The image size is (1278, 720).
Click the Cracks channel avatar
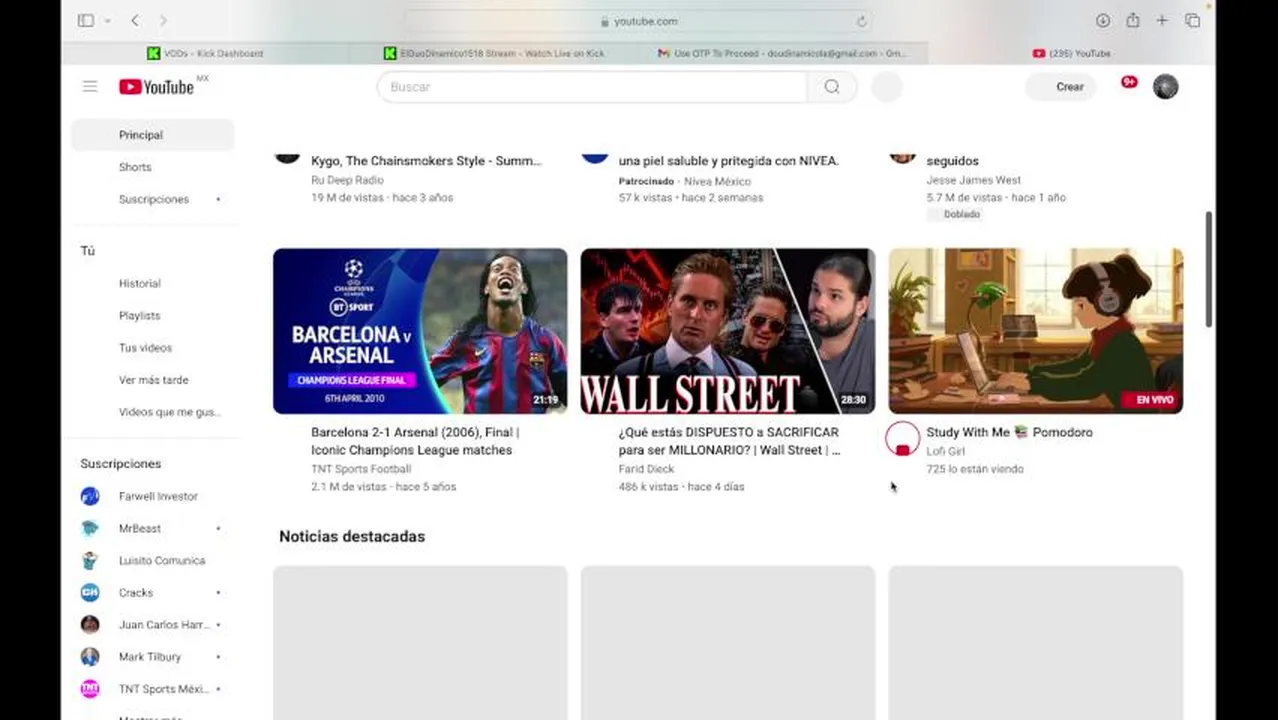pyautogui.click(x=90, y=592)
